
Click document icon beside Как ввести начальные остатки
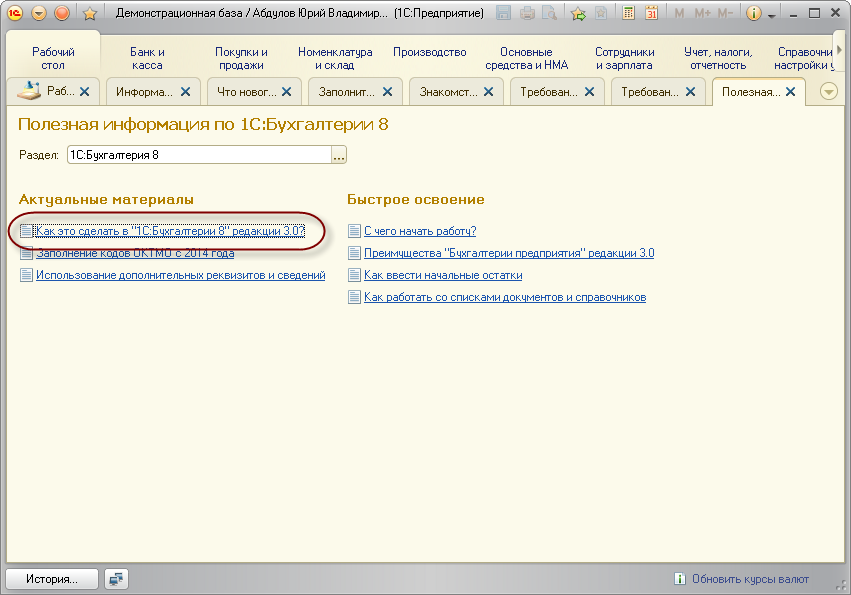[x=354, y=275]
